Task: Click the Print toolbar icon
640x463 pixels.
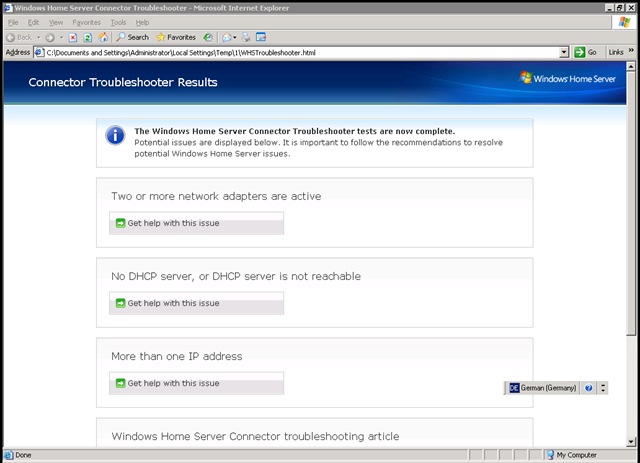Action: [x=246, y=37]
